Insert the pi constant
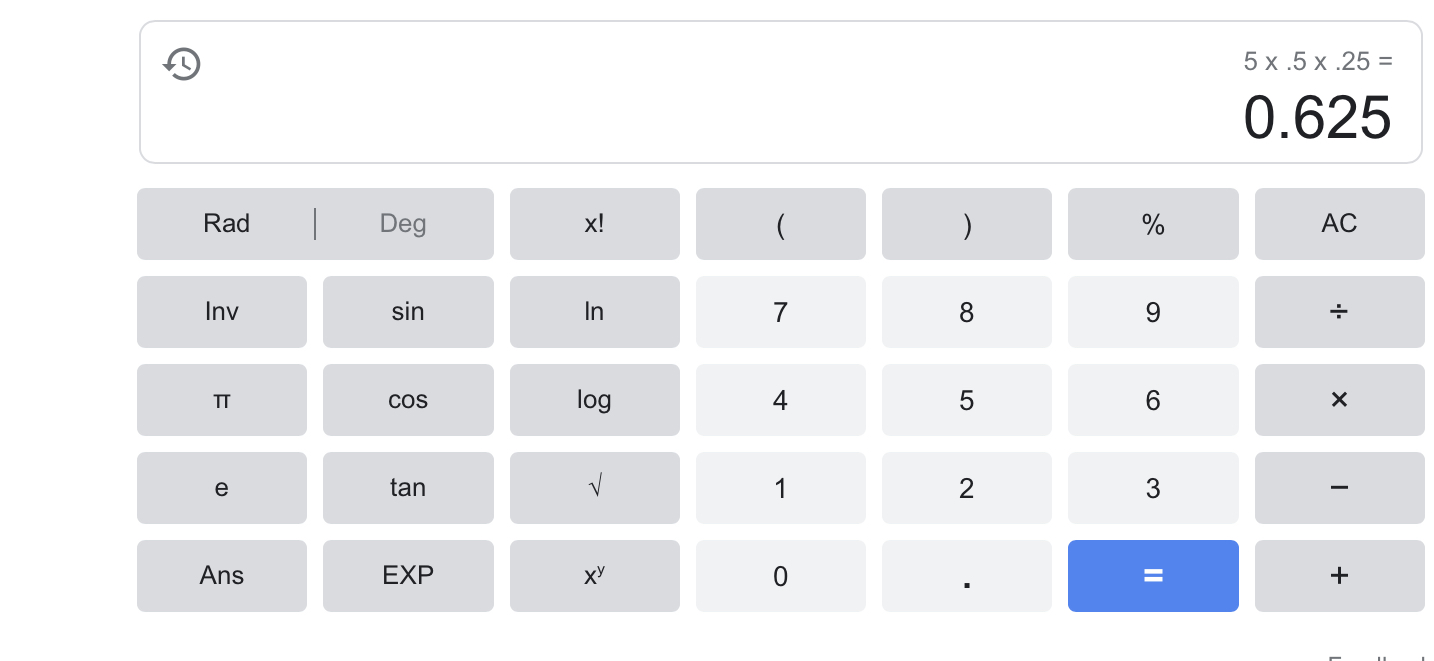Viewport: 1434px width, 661px height. click(x=222, y=400)
